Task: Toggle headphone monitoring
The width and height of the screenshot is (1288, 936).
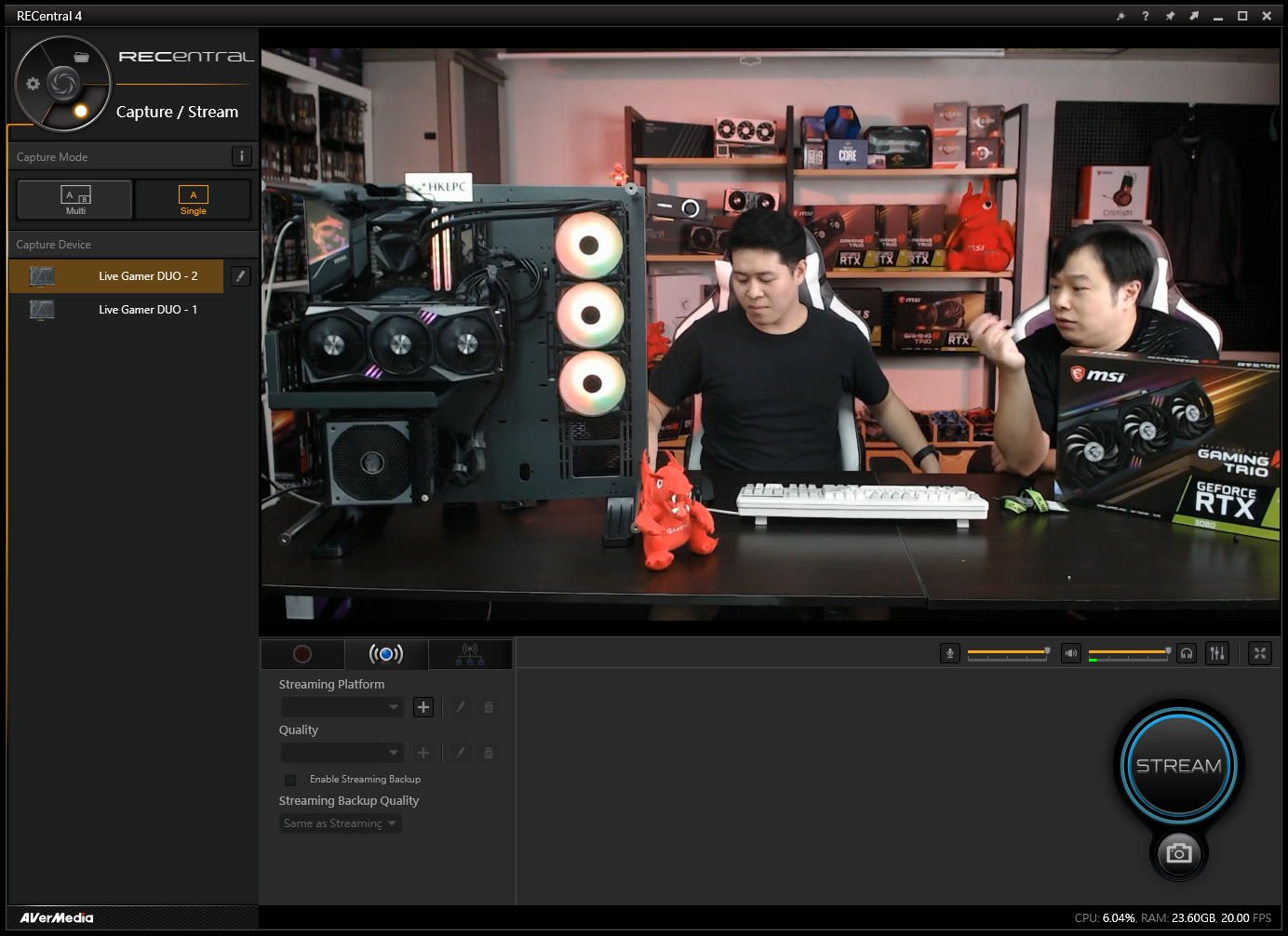Action: coord(1187,653)
